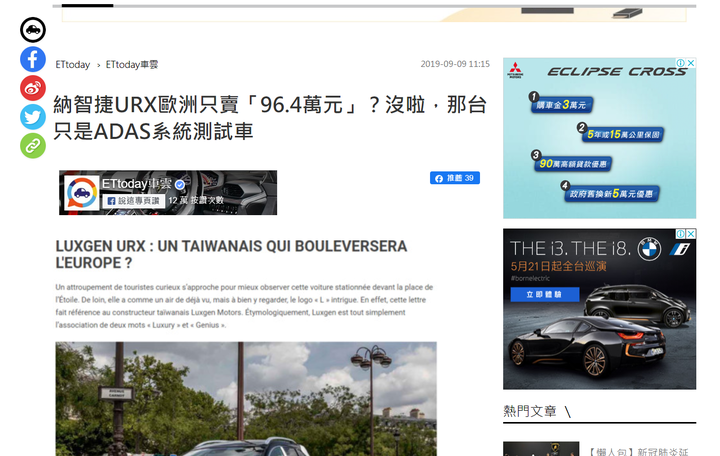Open the Paris street car photo
Image resolution: width=720 pixels, height=456 pixels.
click(x=246, y=399)
